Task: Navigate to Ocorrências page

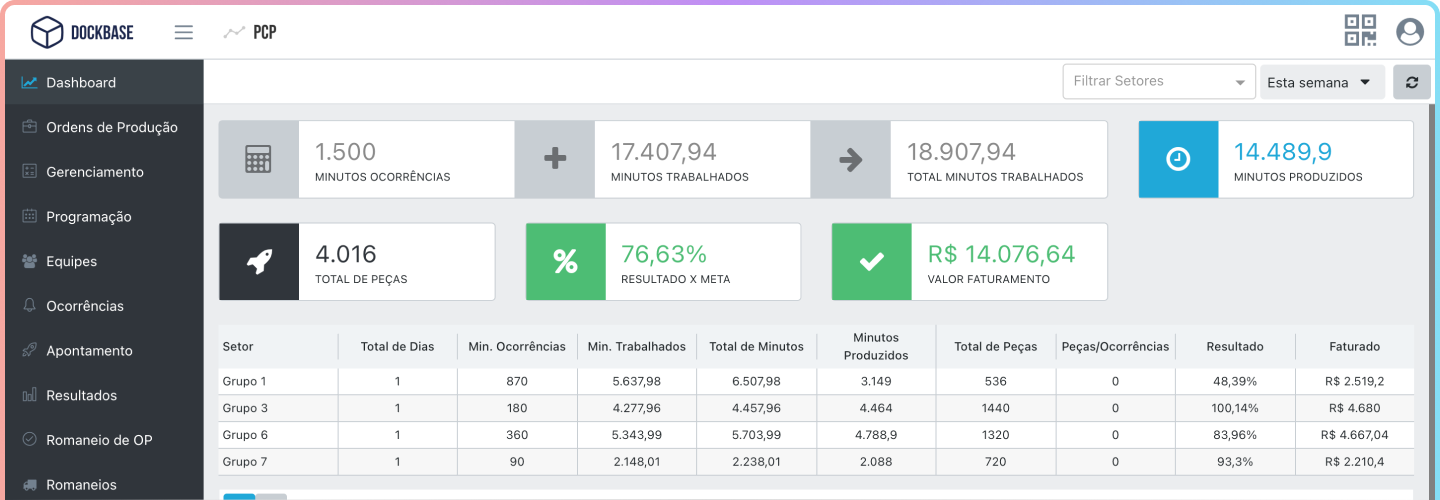Action: pyautogui.click(x=84, y=306)
